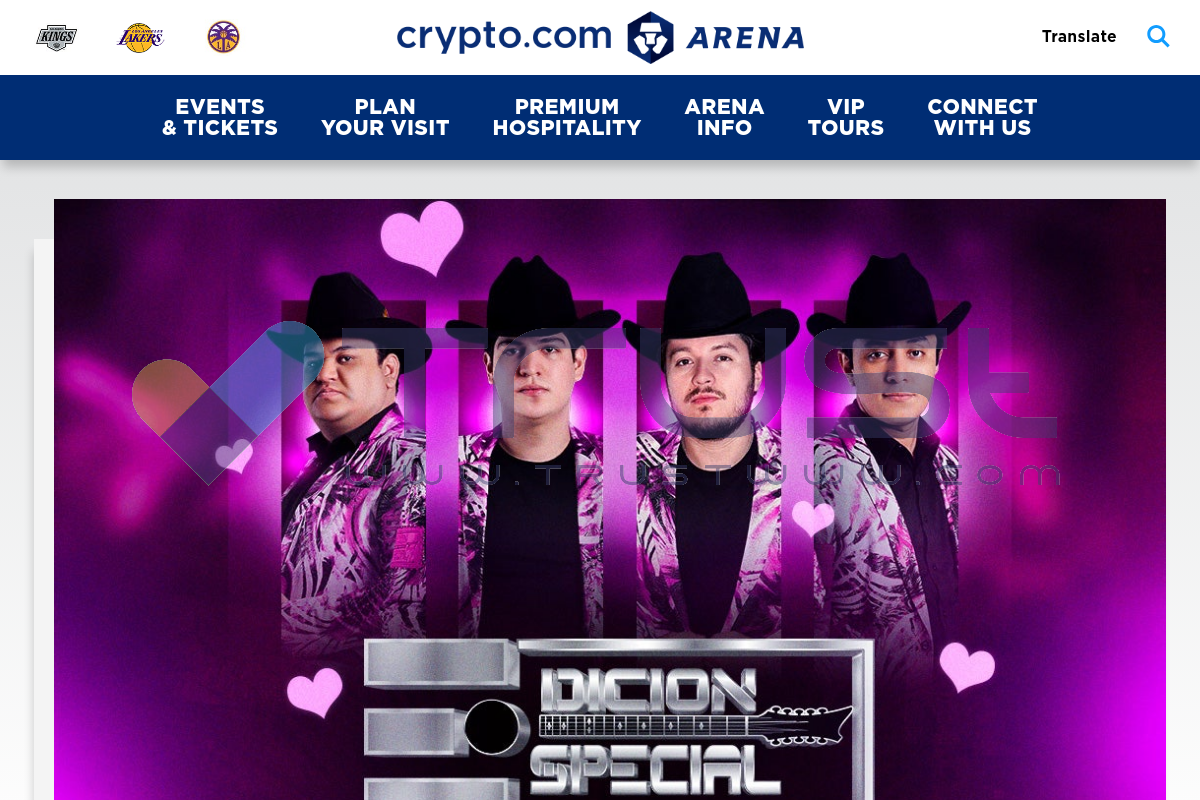
Task: Expand the Premium Hospitality menu
Action: (567, 117)
